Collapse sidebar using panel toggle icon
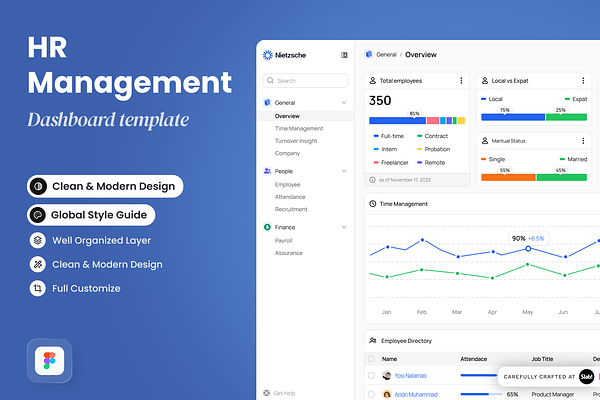600x400 pixels. [344, 55]
